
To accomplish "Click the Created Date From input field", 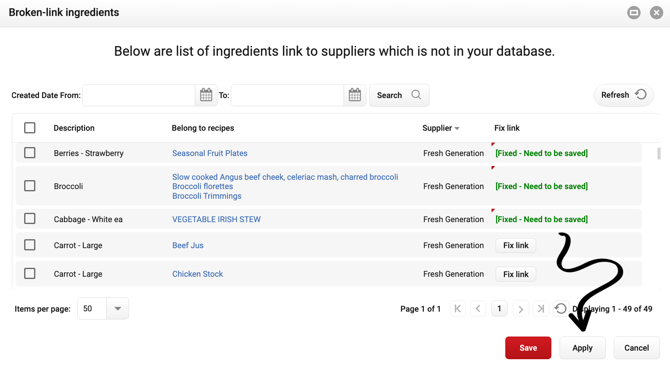I will (x=139, y=95).
